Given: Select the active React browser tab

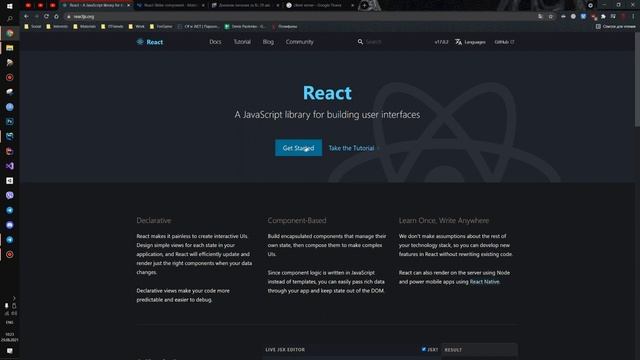Looking at the screenshot, I should 96,5.
